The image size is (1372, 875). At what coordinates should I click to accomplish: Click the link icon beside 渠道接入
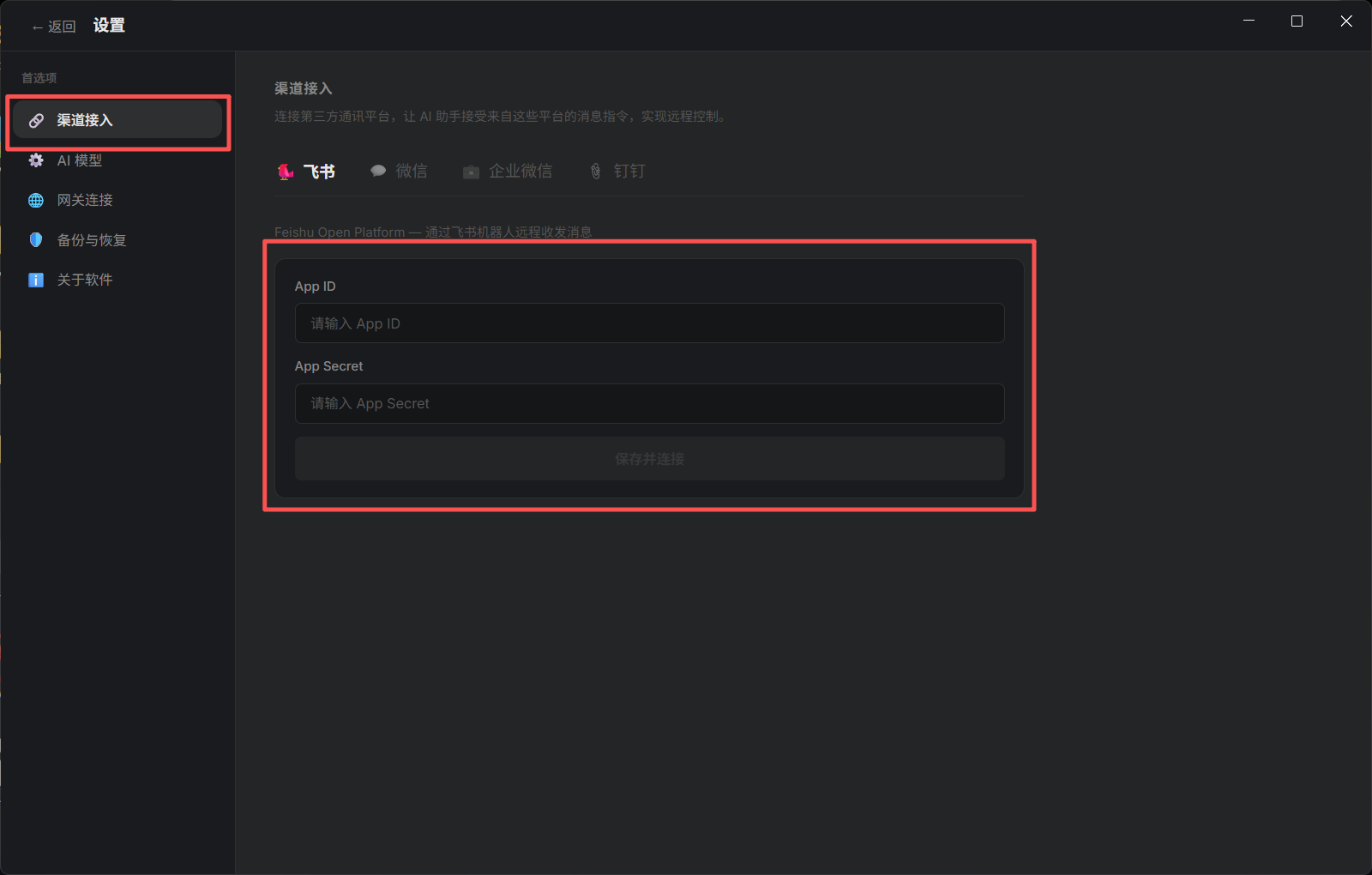point(36,120)
